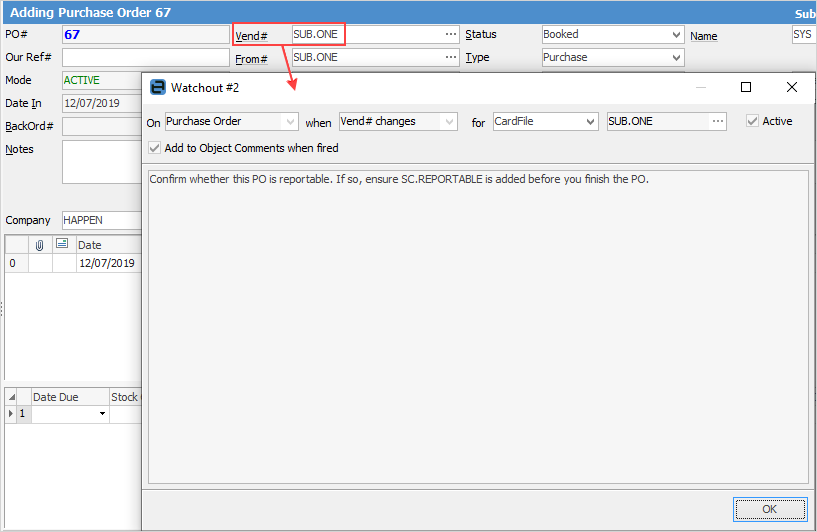Click the Notes text box

click(x=102, y=162)
